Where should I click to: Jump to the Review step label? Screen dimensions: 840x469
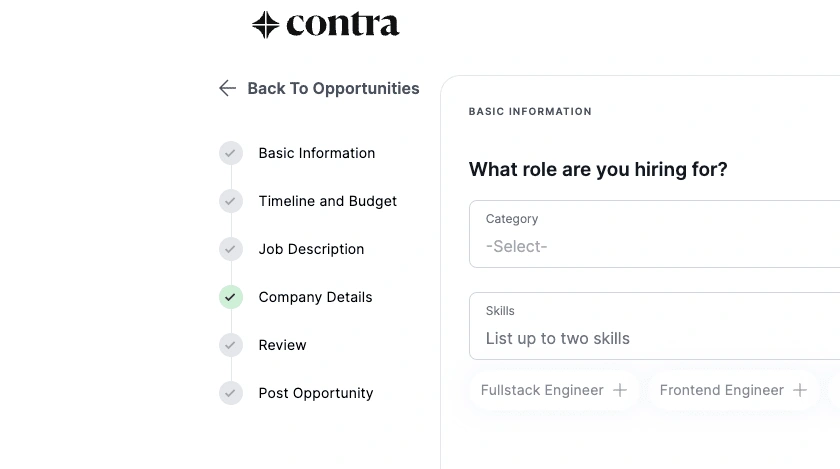(x=282, y=345)
